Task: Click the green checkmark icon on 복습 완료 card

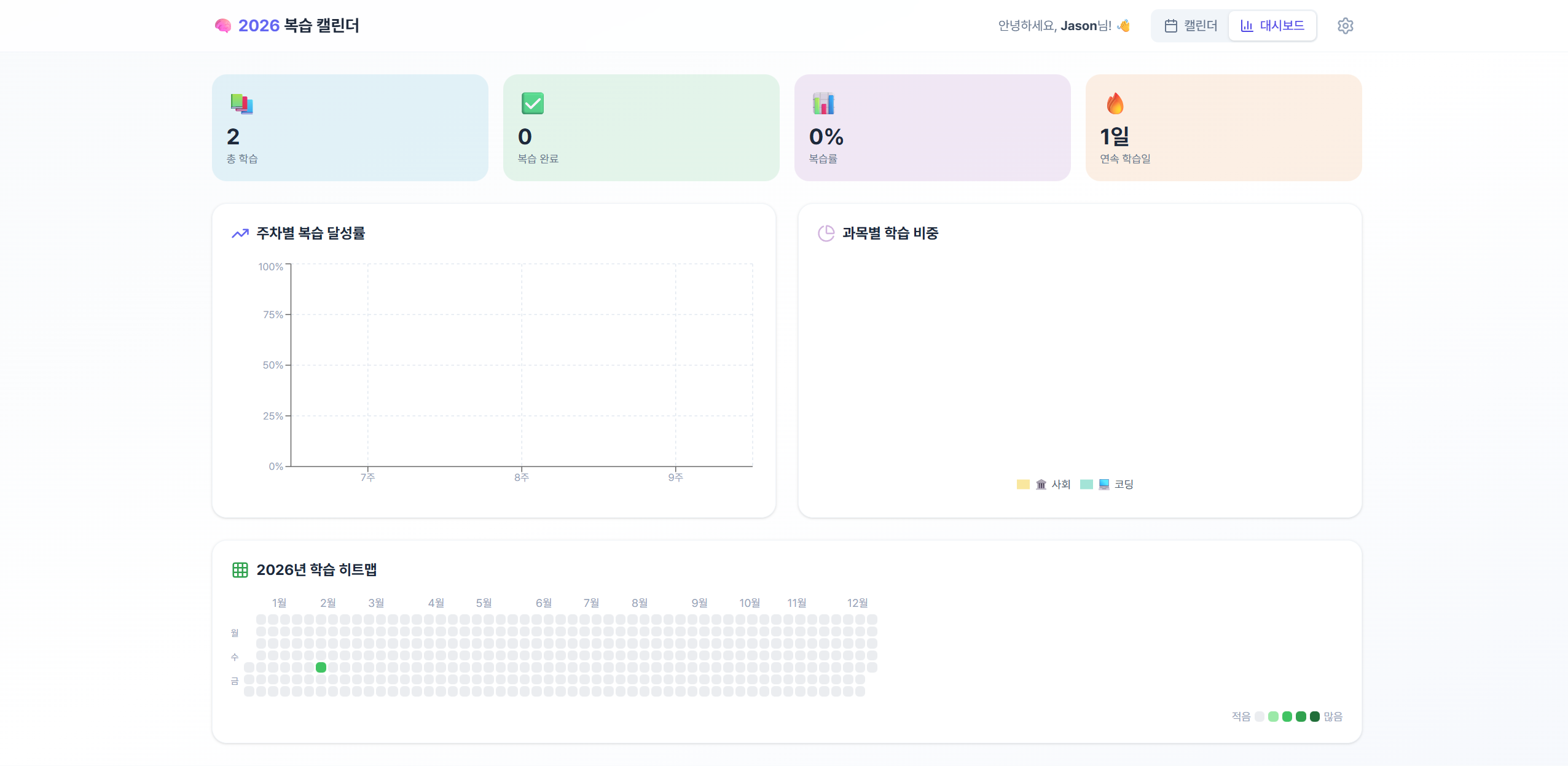Action: tap(532, 103)
